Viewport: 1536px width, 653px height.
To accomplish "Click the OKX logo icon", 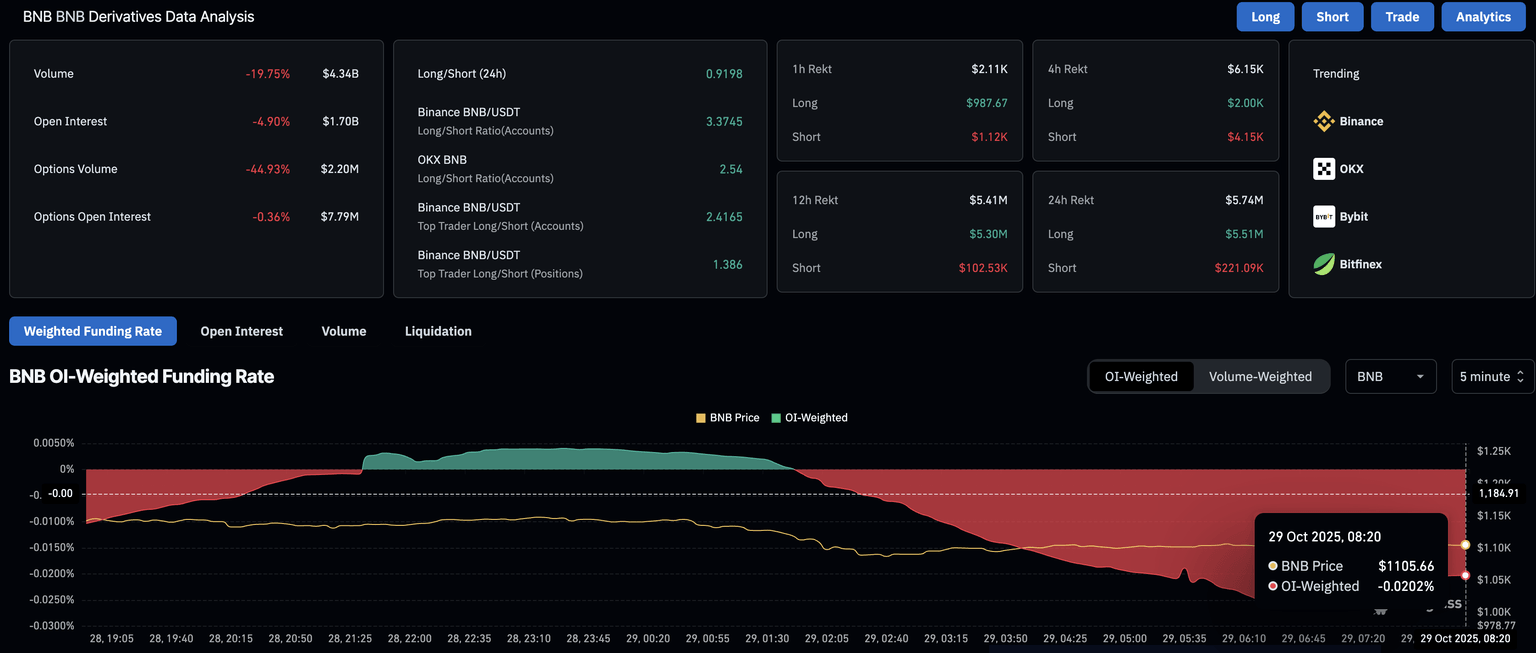I will [1324, 169].
